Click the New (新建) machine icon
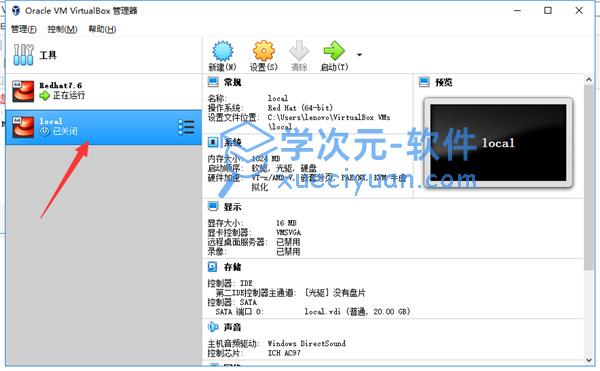Viewport: 600px width, 371px height. (x=223, y=51)
